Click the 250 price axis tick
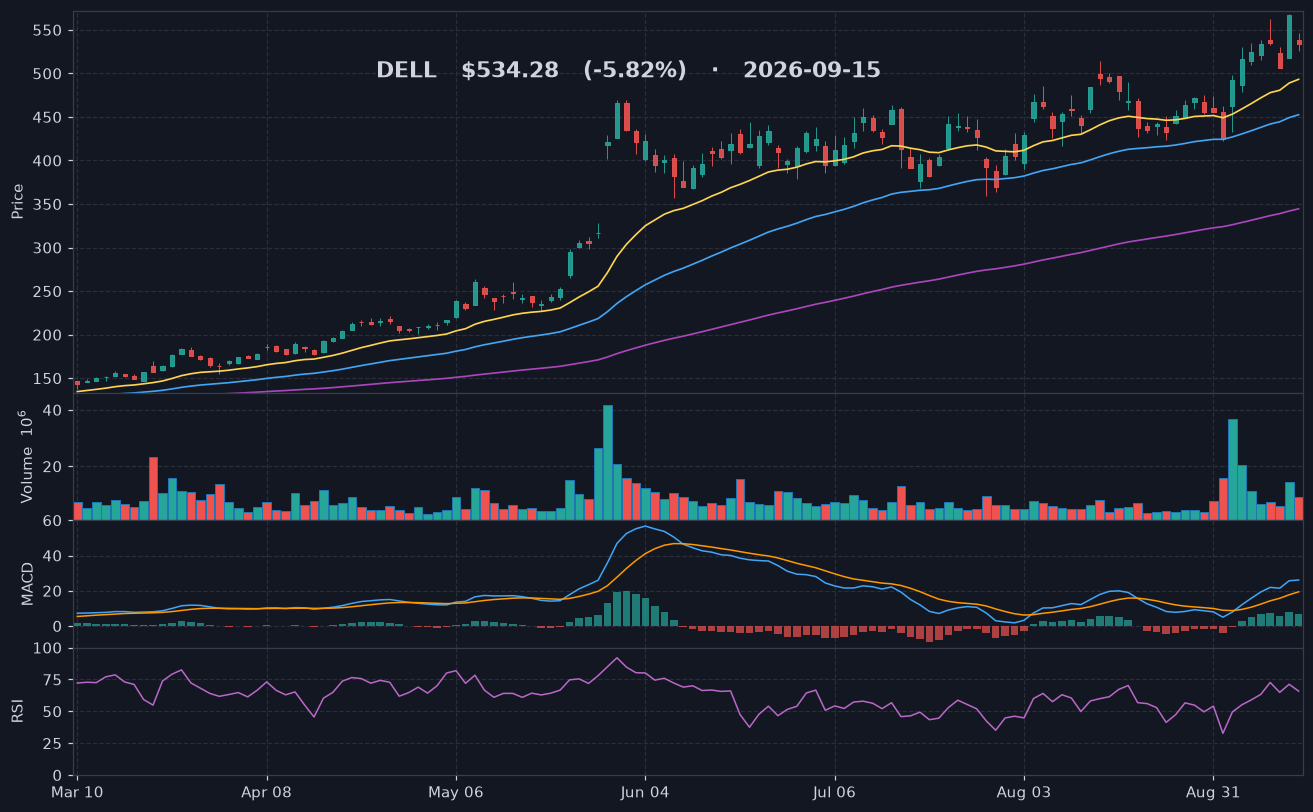This screenshot has height=812, width=1313. (x=49, y=292)
